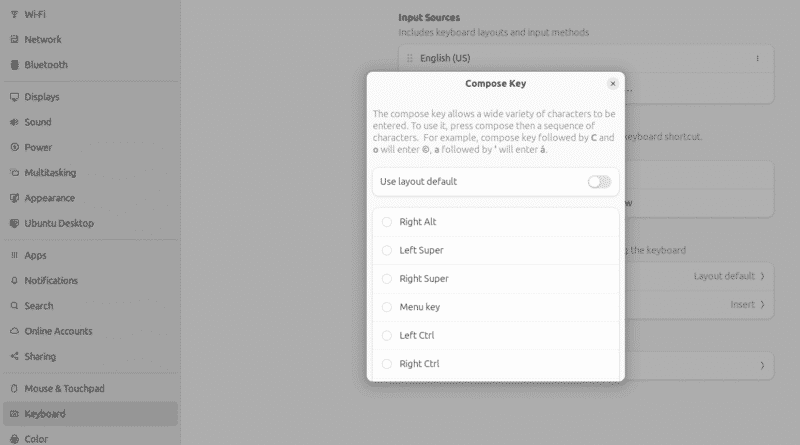
Task: Open the Network settings page
Action: pos(90,39)
